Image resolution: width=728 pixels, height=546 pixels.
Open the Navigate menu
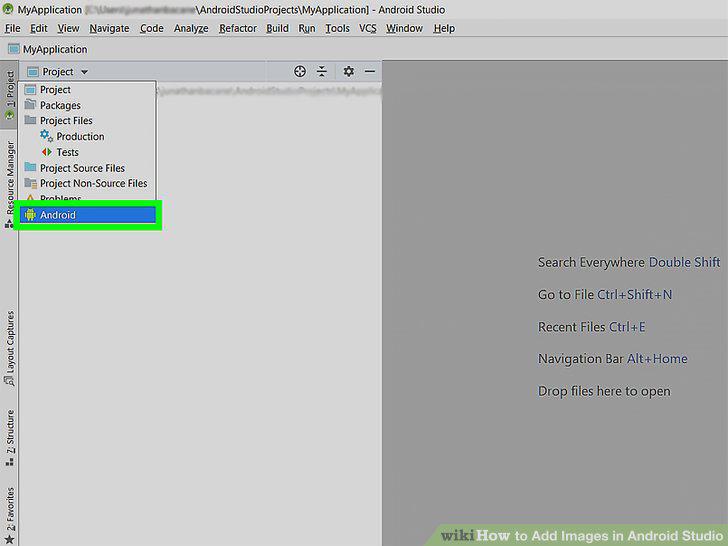click(x=109, y=28)
